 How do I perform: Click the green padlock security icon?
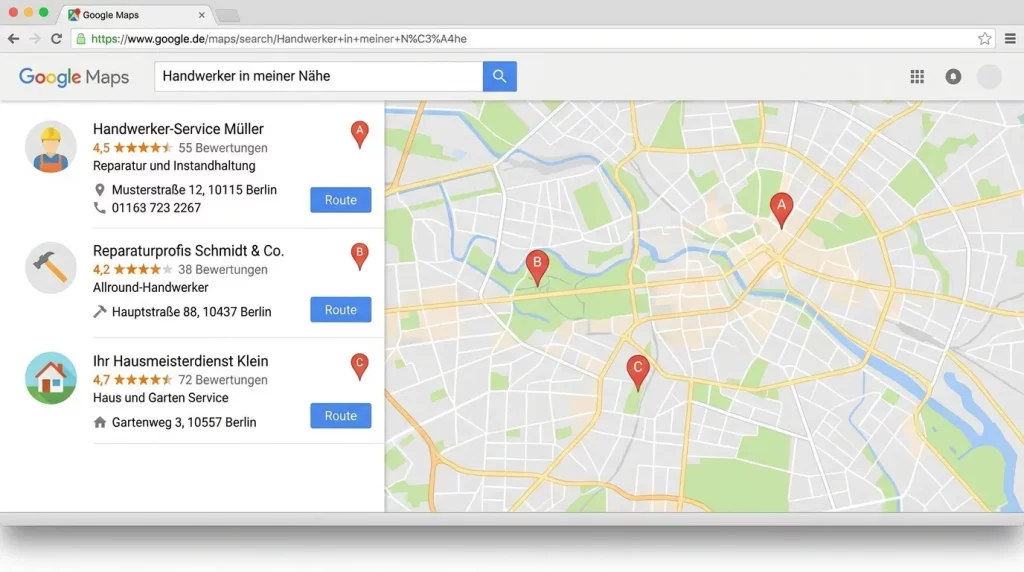81,39
